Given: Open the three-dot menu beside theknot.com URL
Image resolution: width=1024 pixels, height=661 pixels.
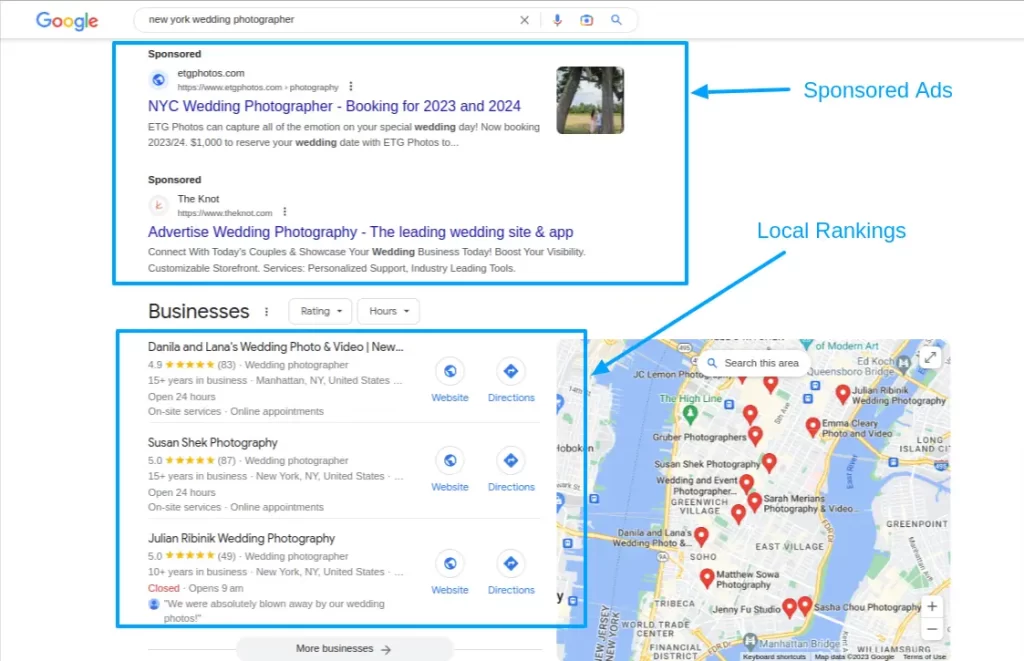Looking at the screenshot, I should pyautogui.click(x=285, y=212).
